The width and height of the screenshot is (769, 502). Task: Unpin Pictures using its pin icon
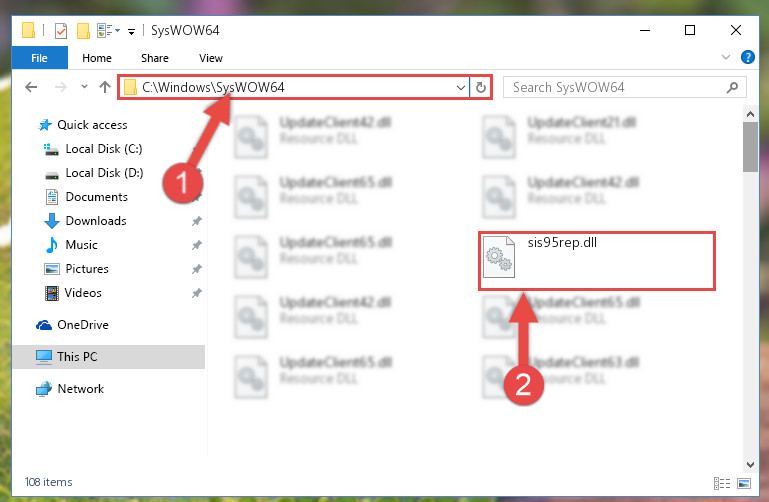click(197, 269)
